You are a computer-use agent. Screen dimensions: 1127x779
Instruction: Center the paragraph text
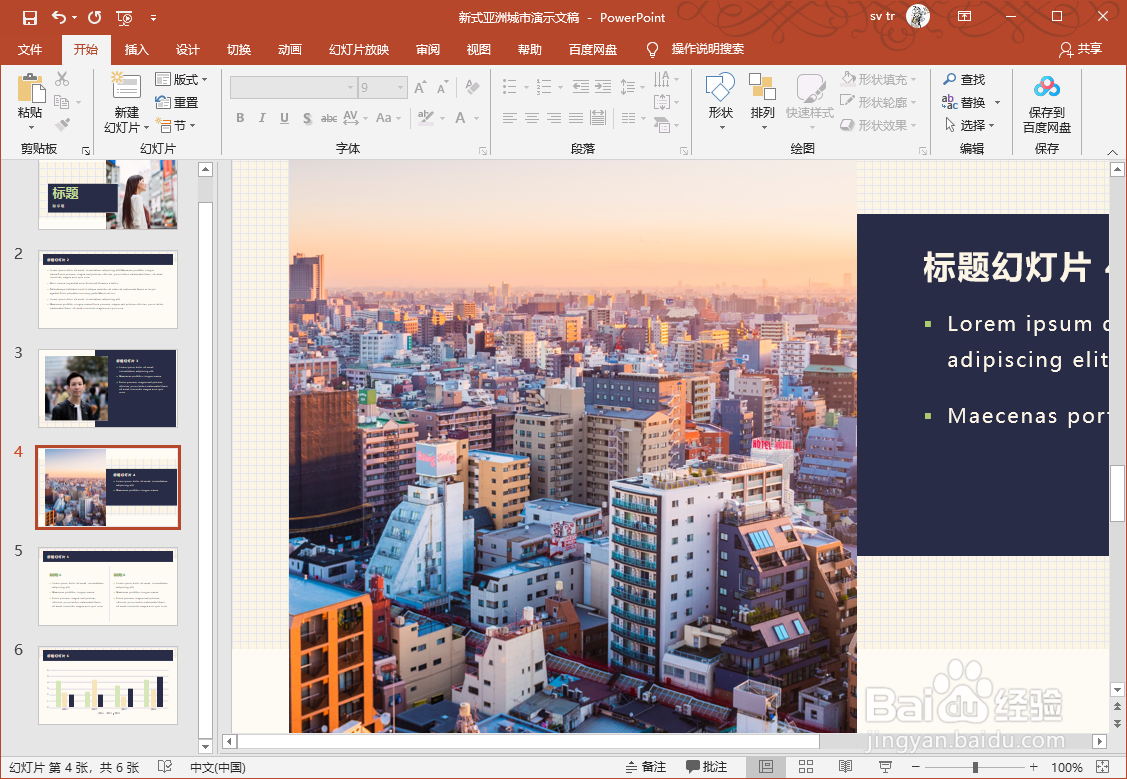(x=532, y=118)
